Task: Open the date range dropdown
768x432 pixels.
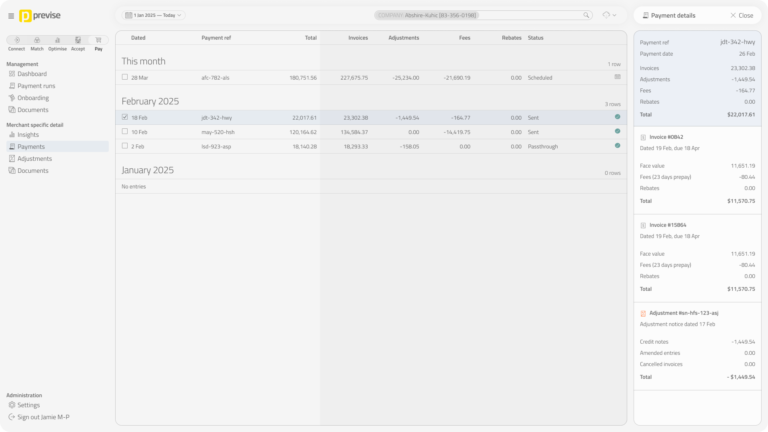Action: 153,16
